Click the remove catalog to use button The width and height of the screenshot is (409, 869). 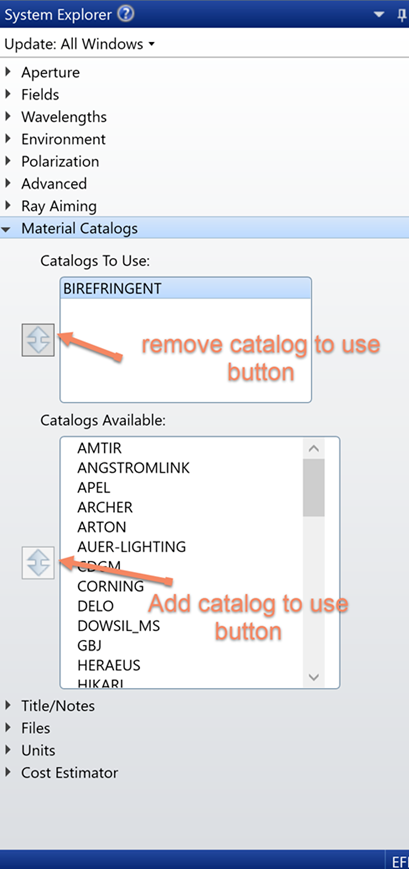click(38, 340)
